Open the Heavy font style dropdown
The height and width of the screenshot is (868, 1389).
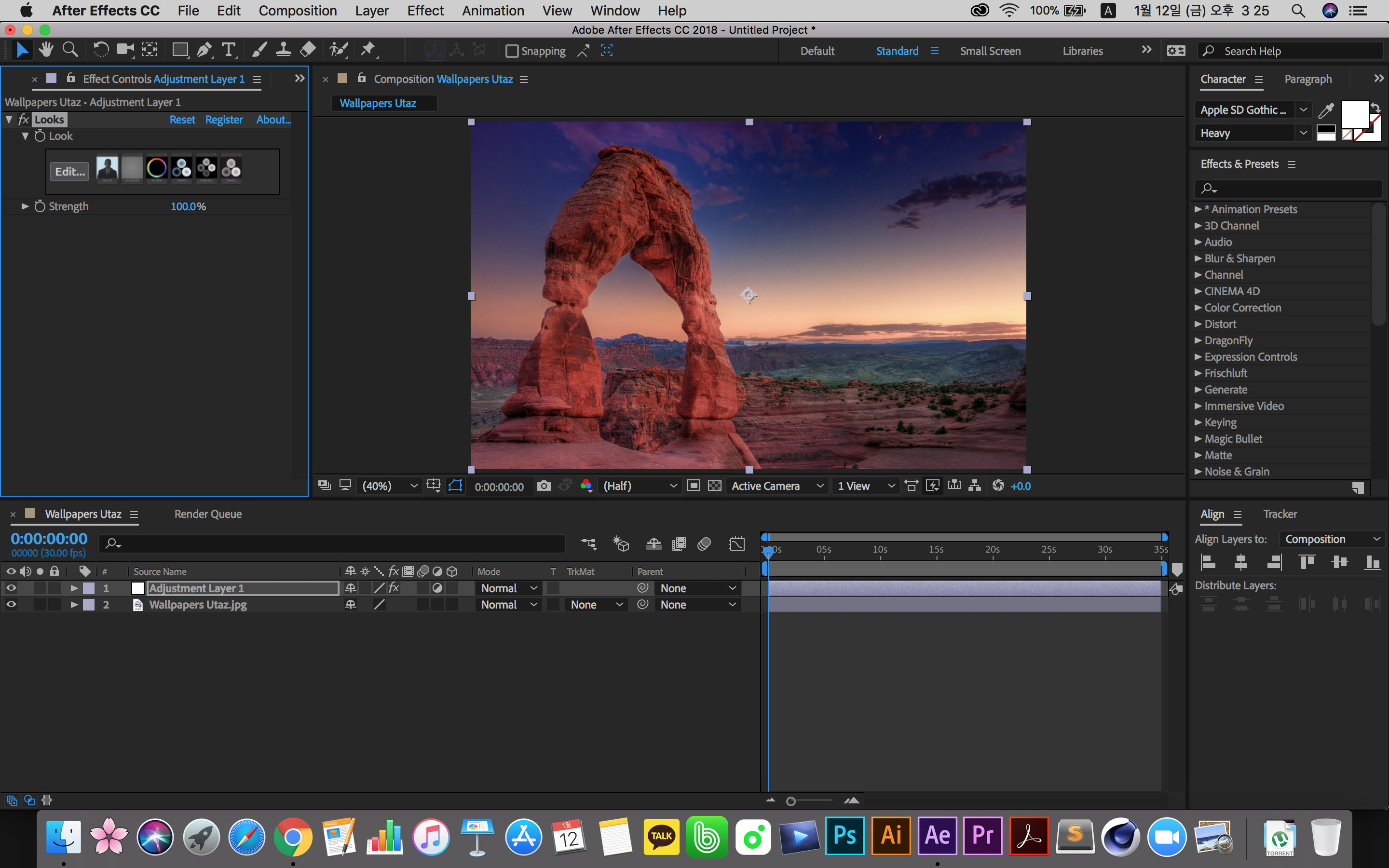[1253, 133]
